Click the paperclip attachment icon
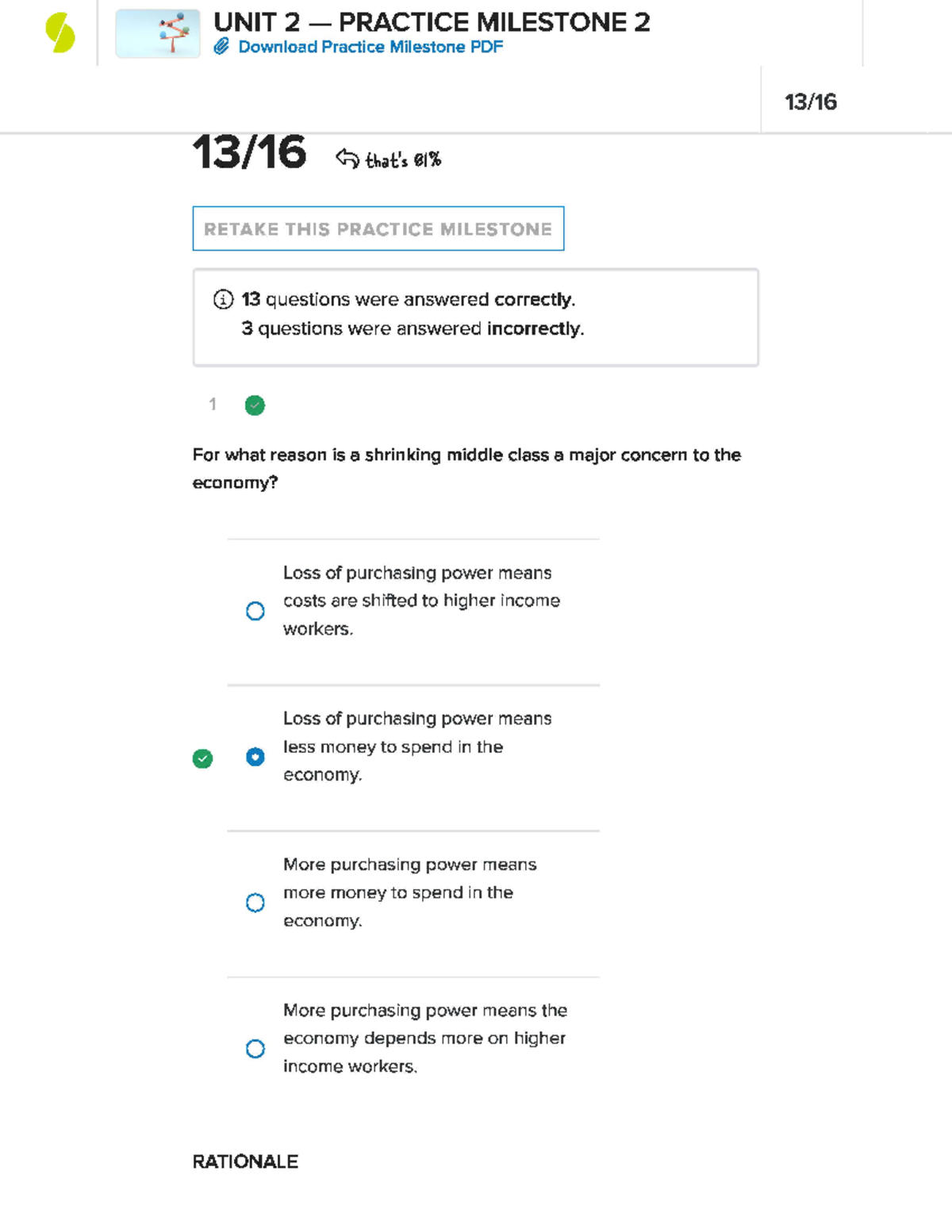Image resolution: width=952 pixels, height=1232 pixels. point(221,47)
